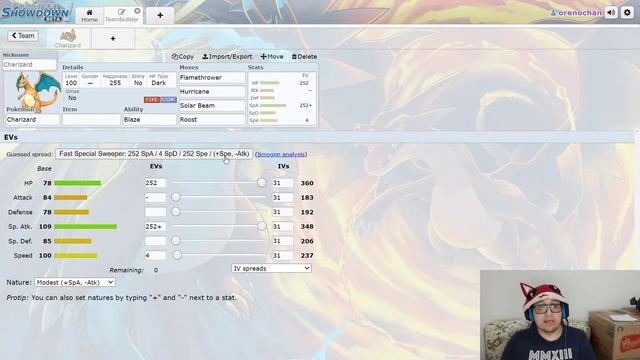Image resolution: width=640 pixels, height=360 pixels.
Task: Edit the Nickname field
Action: coord(29,64)
